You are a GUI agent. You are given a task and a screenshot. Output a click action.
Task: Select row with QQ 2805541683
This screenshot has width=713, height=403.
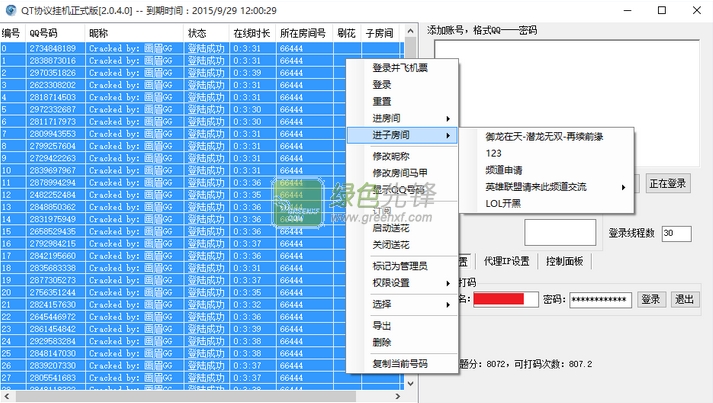pos(201,378)
